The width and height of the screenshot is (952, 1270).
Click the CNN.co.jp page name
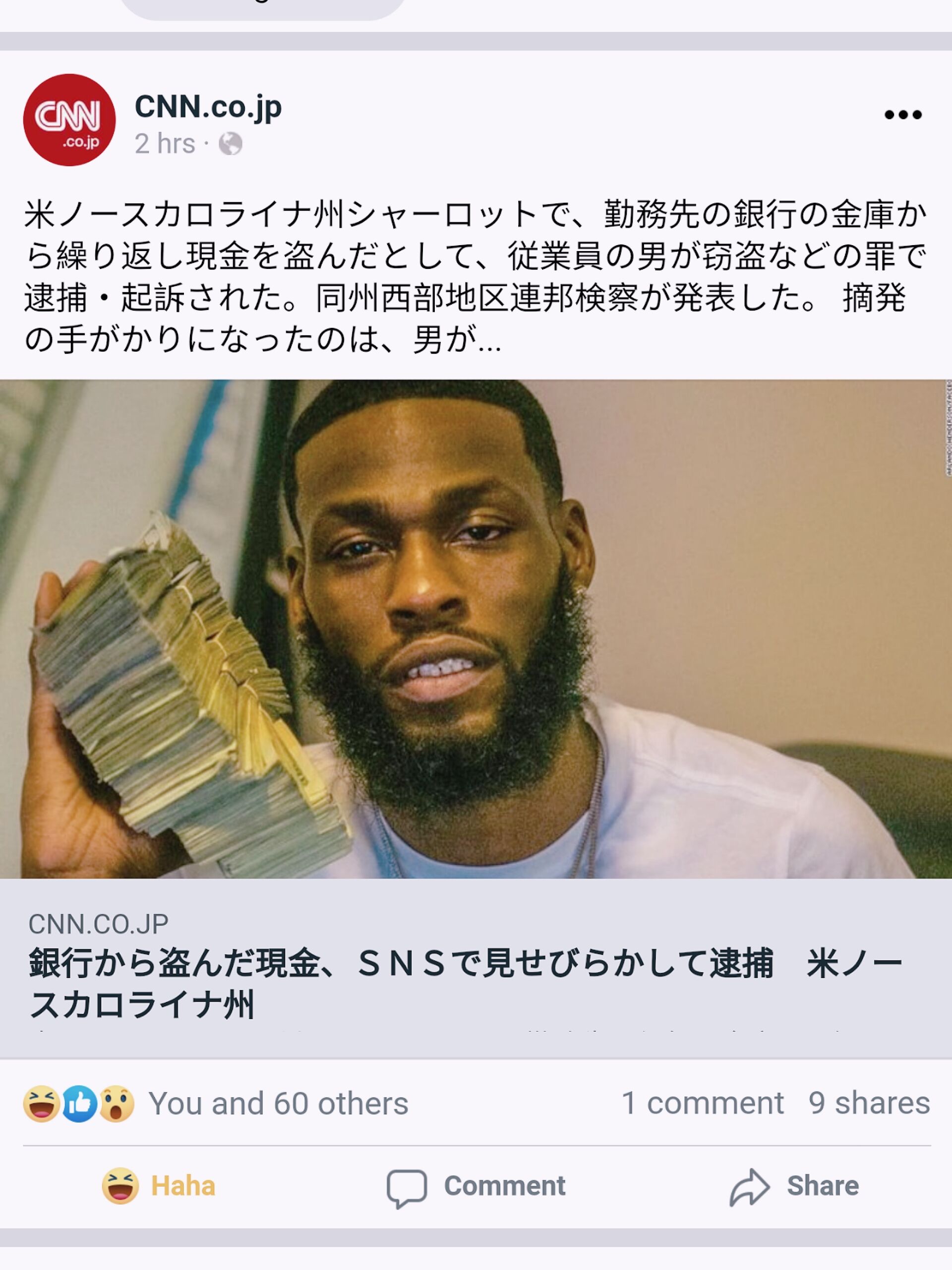click(x=208, y=107)
